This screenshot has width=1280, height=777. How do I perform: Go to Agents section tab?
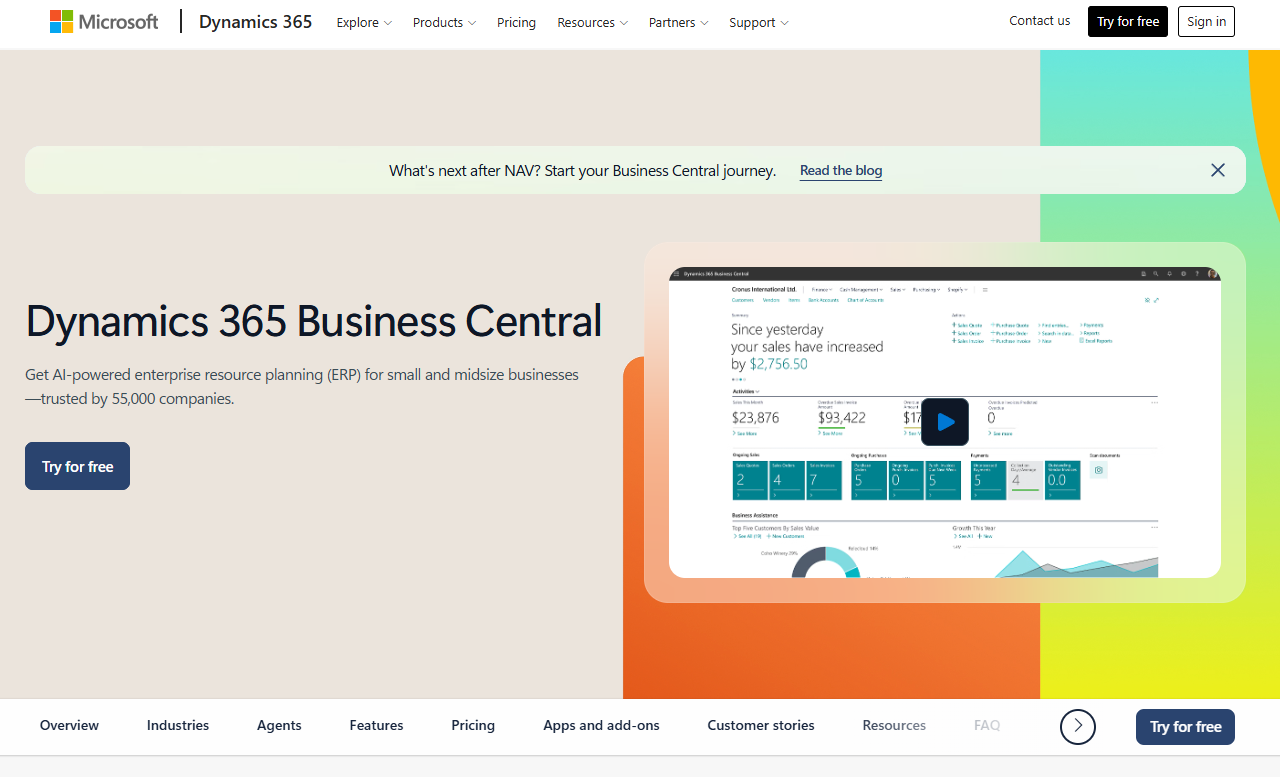coord(279,726)
